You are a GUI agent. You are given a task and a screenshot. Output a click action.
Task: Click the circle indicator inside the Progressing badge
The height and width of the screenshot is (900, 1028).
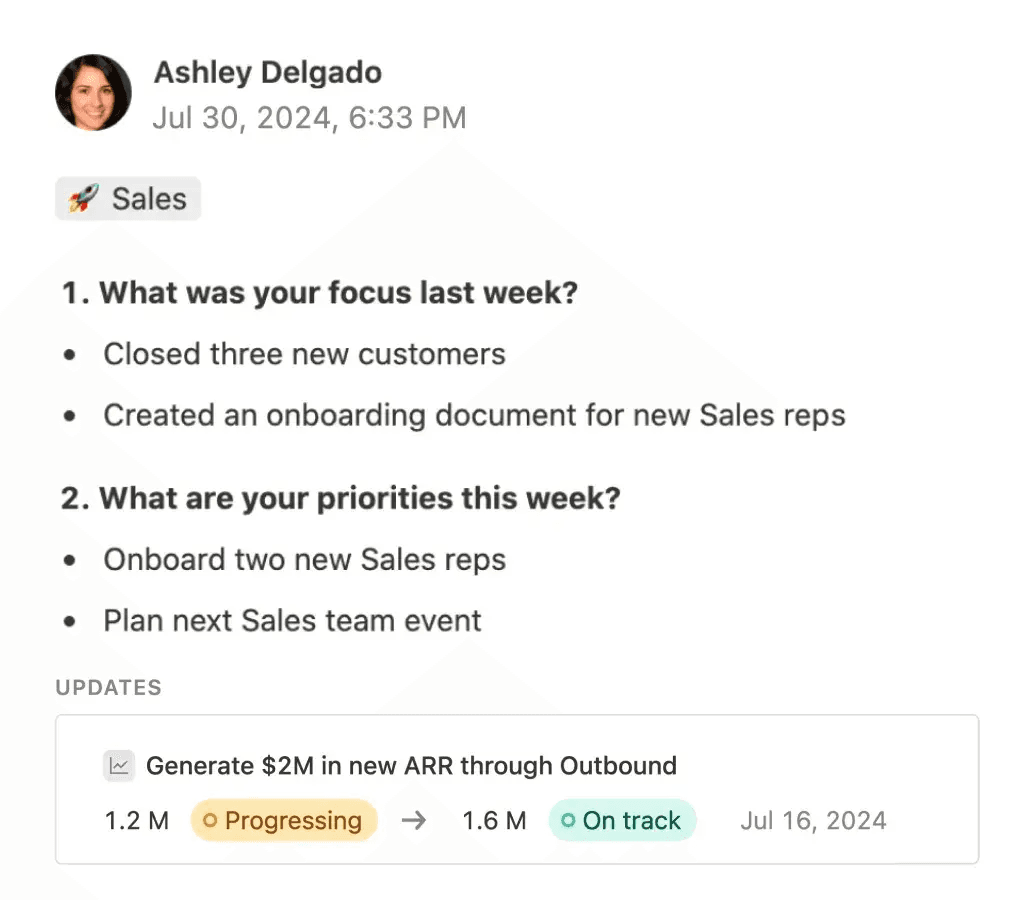tap(210, 820)
